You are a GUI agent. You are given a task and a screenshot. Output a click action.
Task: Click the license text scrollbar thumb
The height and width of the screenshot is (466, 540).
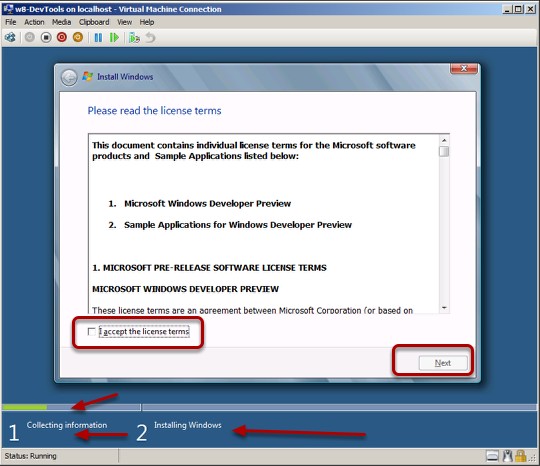click(x=444, y=151)
